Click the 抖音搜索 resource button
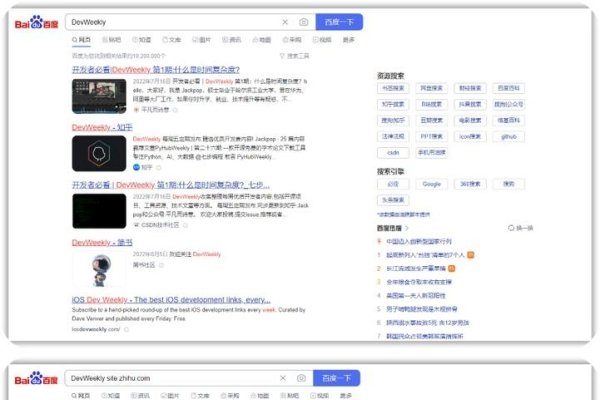The width and height of the screenshot is (600, 400). [470, 104]
